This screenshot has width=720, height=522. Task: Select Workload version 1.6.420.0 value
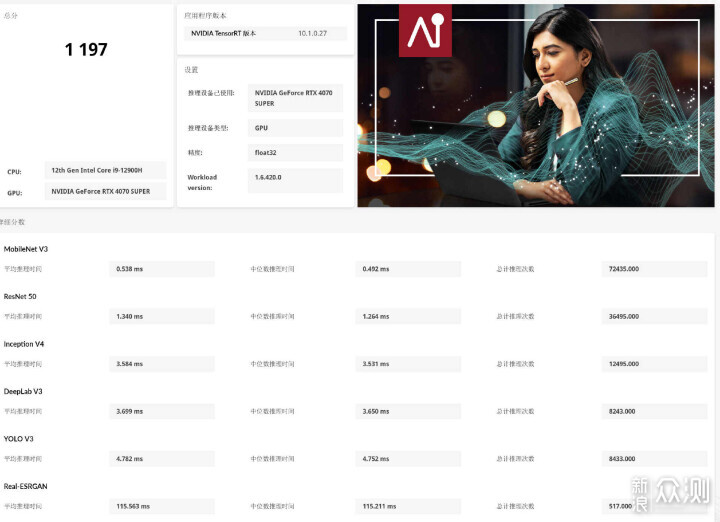[x=295, y=180]
